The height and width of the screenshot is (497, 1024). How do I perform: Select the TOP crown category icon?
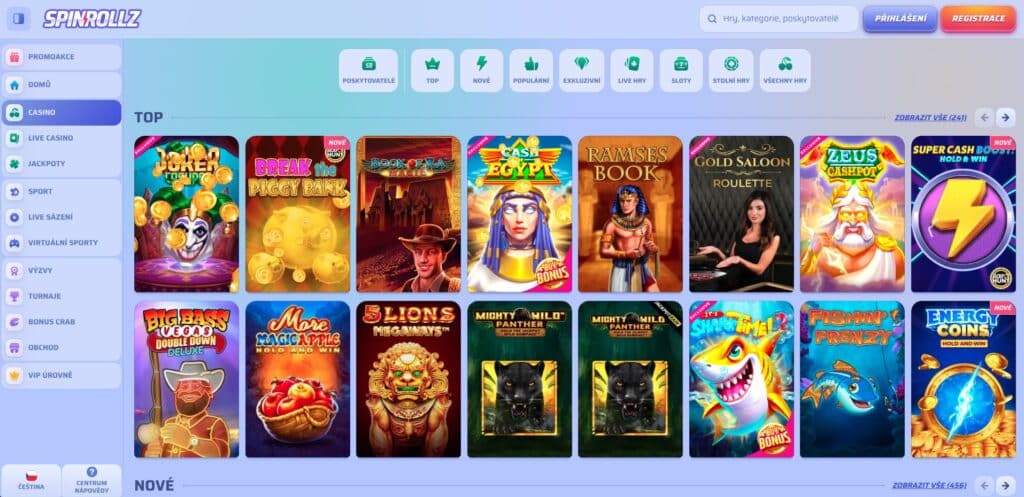click(432, 71)
